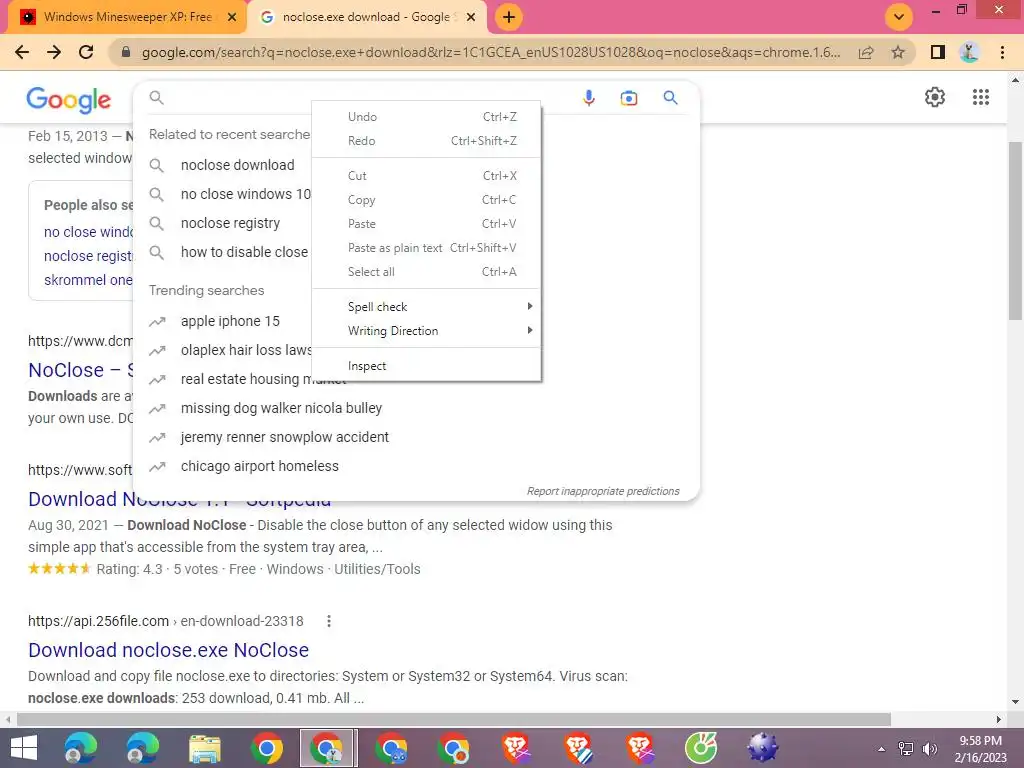Open Chrome's three-dot menu
The height and width of the screenshot is (768, 1024).
1002,52
